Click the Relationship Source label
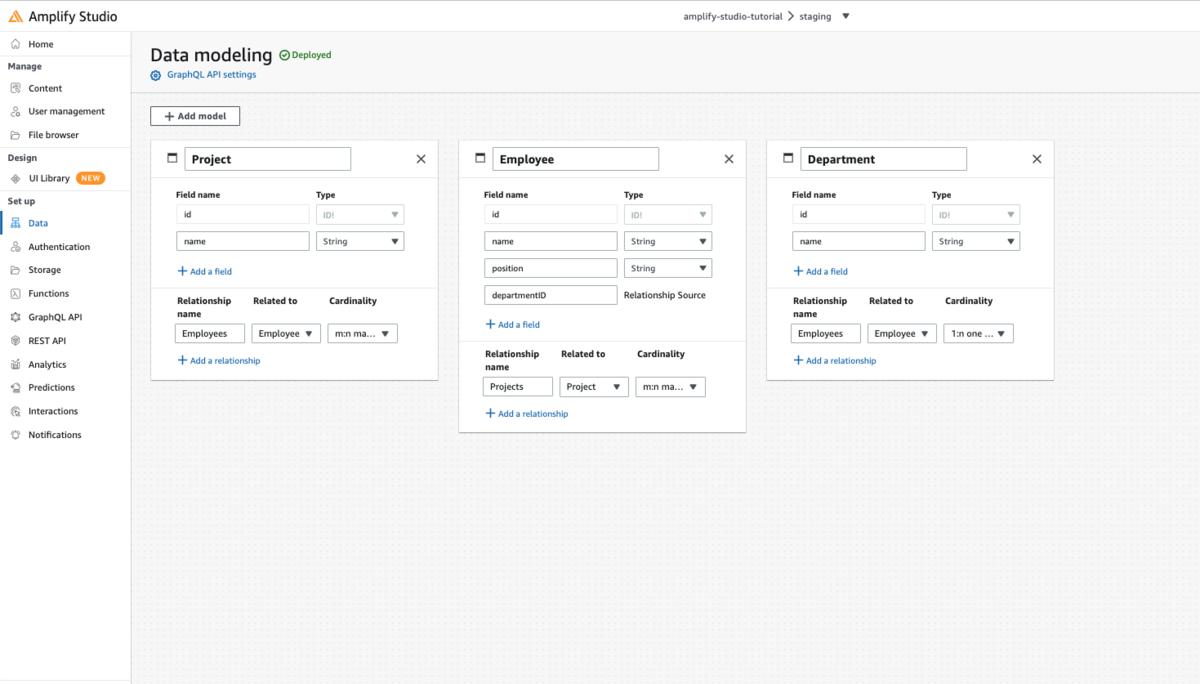This screenshot has height=684, width=1200. click(665, 295)
